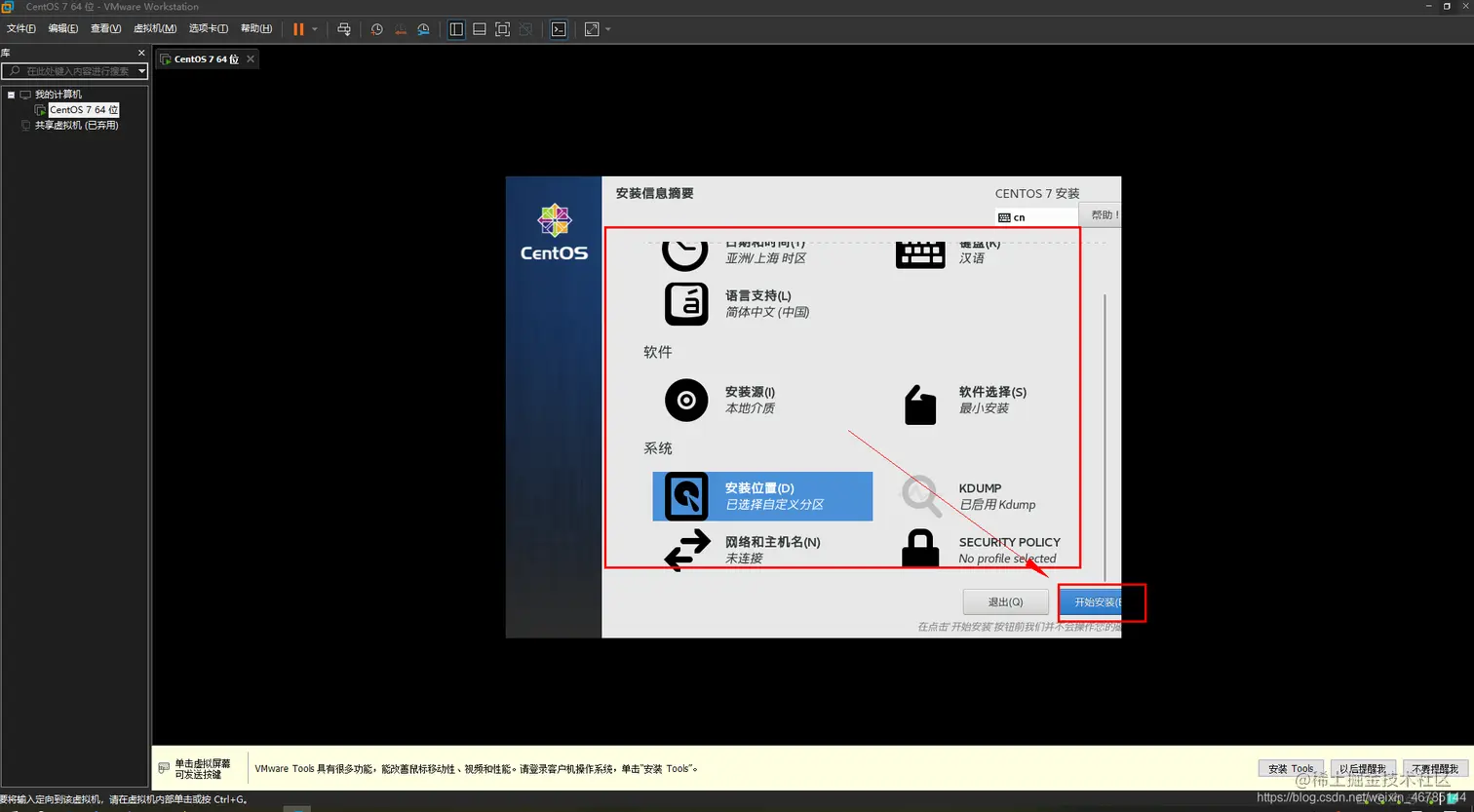Click the VMware Workstation title bar app icon
Viewport: 1474px width, 812px height.
[x=8, y=7]
